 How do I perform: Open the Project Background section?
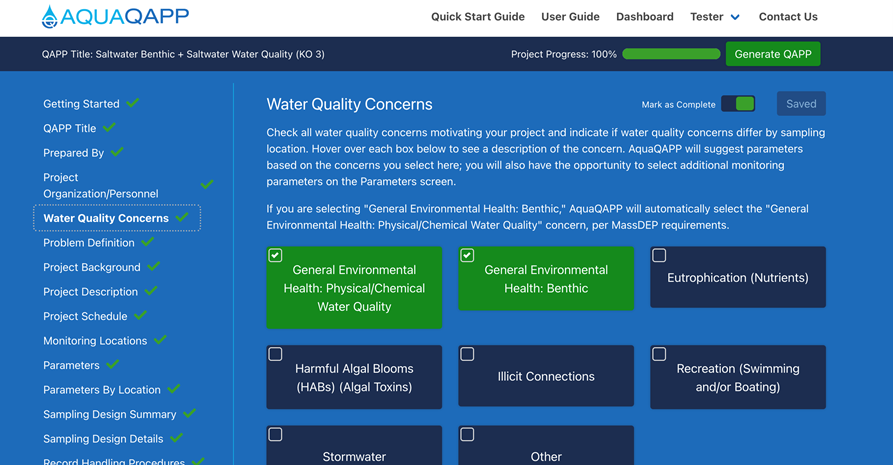point(92,267)
